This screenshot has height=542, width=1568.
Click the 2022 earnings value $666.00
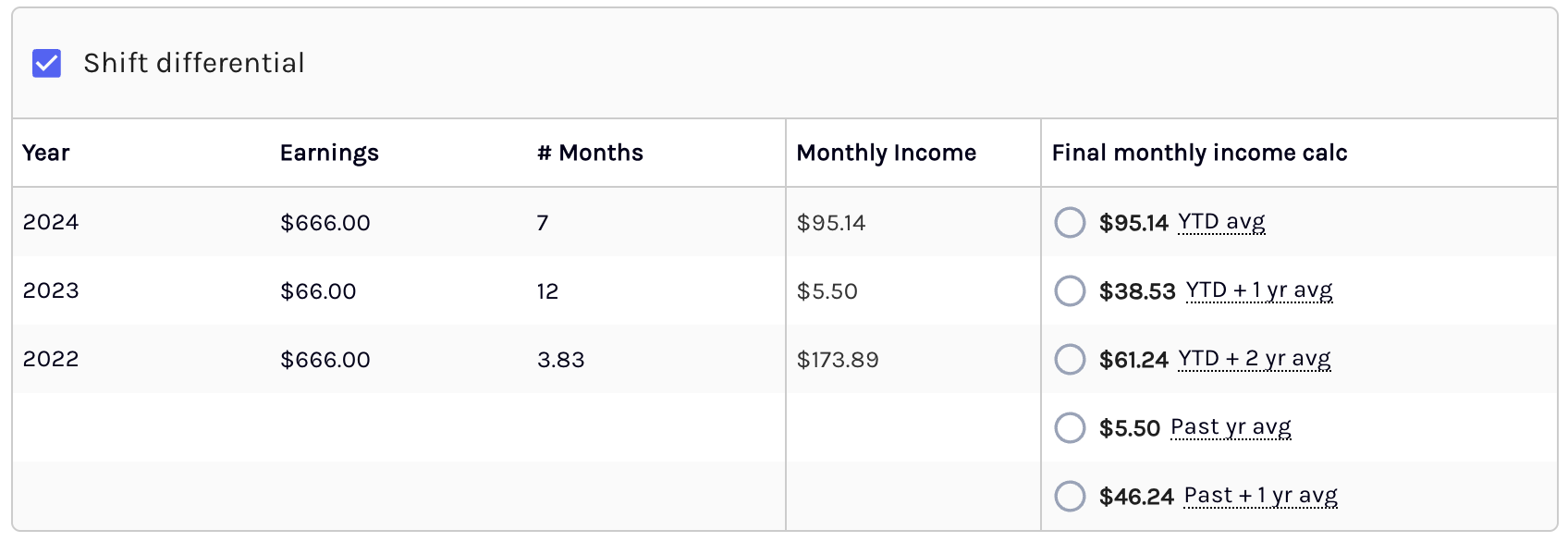(325, 360)
